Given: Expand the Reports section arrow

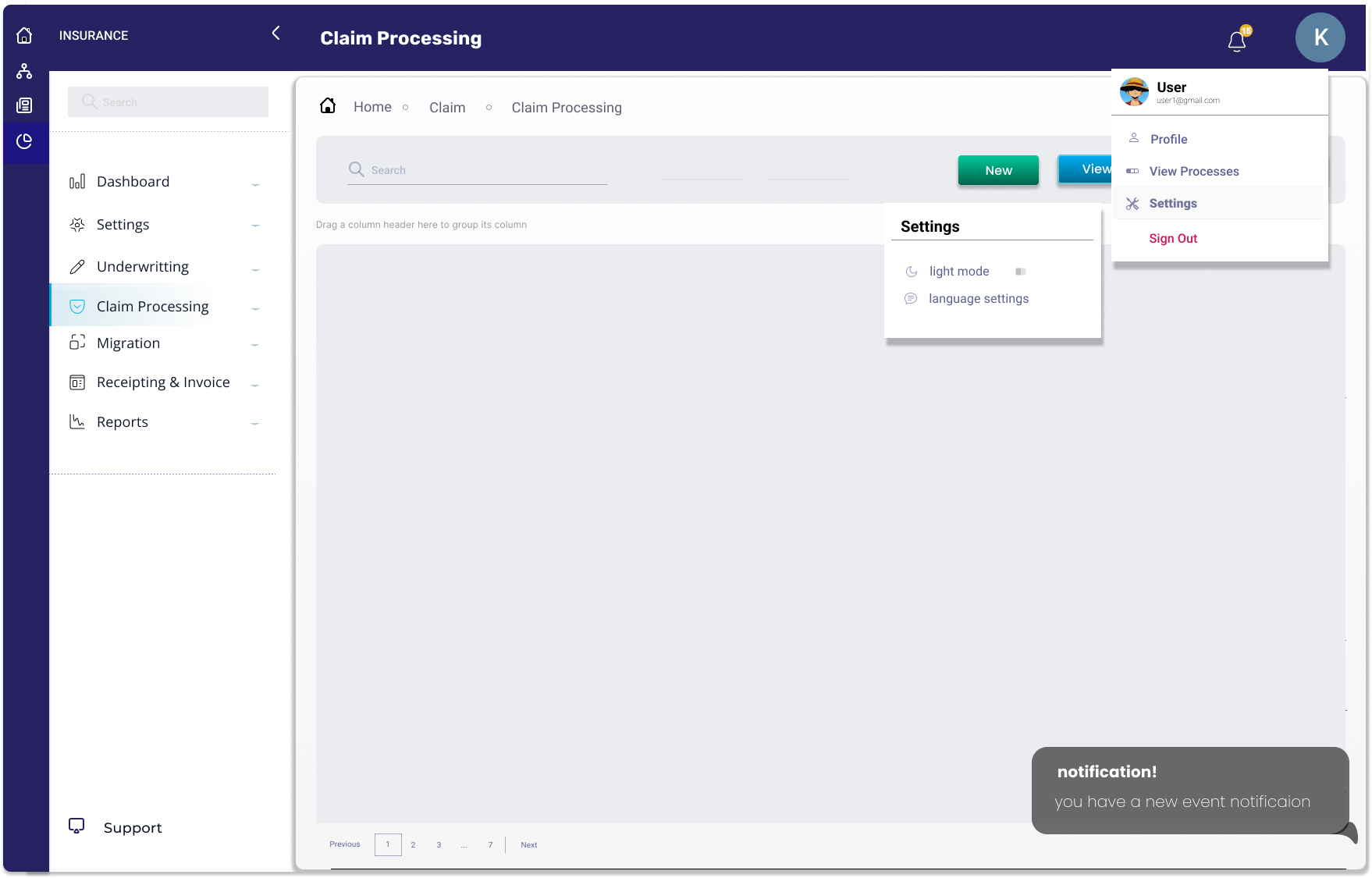Looking at the screenshot, I should [255, 424].
